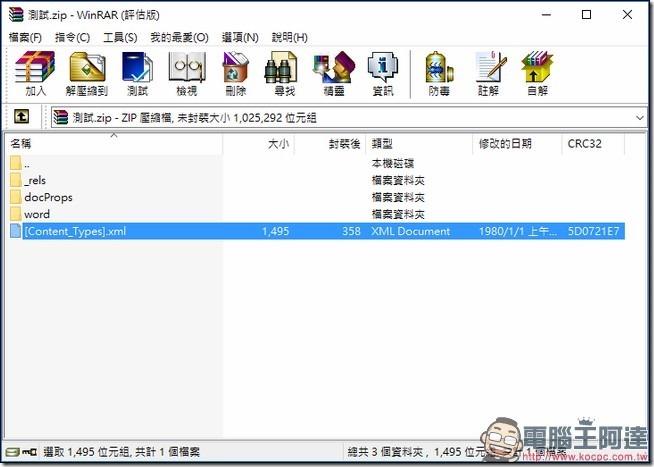The image size is (654, 467).
Task: Sort by 封裝後 column header
Action: (330, 144)
